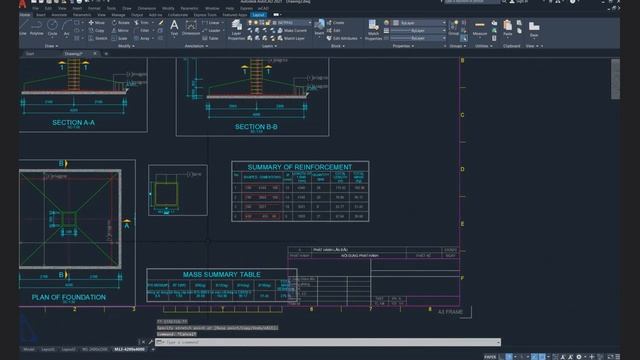
Task: Open the Insert ribbon tab
Action: click(x=41, y=15)
